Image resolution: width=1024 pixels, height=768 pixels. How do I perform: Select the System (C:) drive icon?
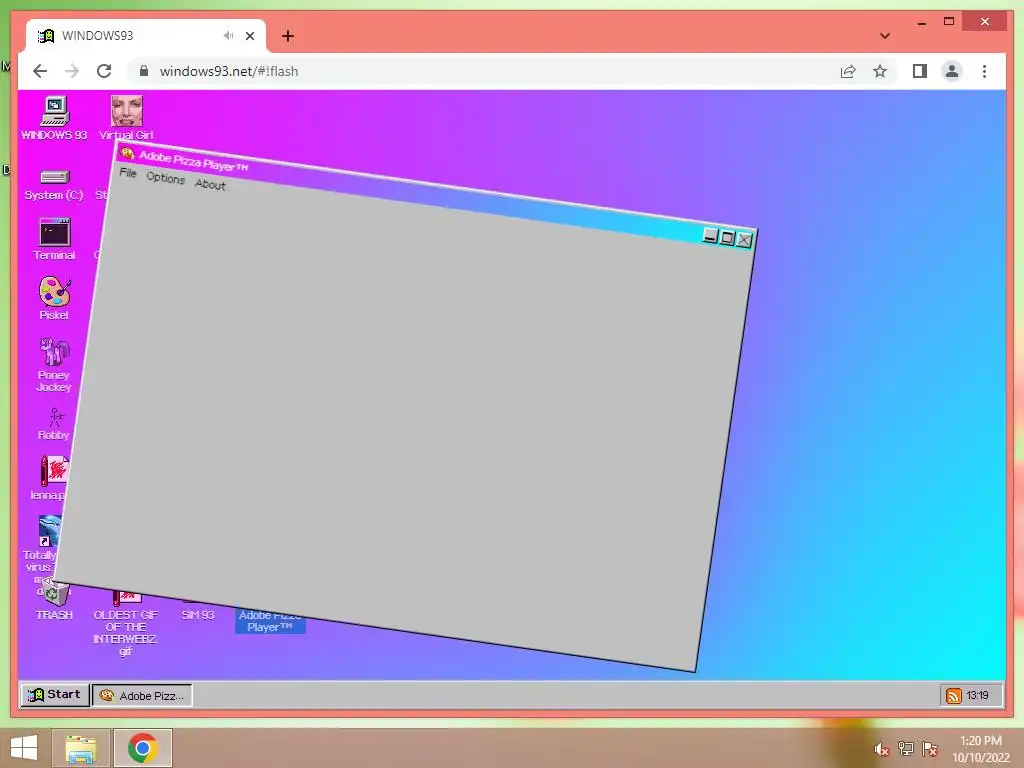tap(54, 185)
